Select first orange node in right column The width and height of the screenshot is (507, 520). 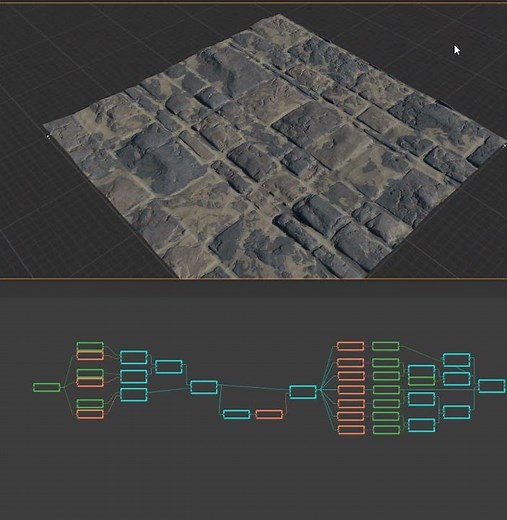[351, 346]
